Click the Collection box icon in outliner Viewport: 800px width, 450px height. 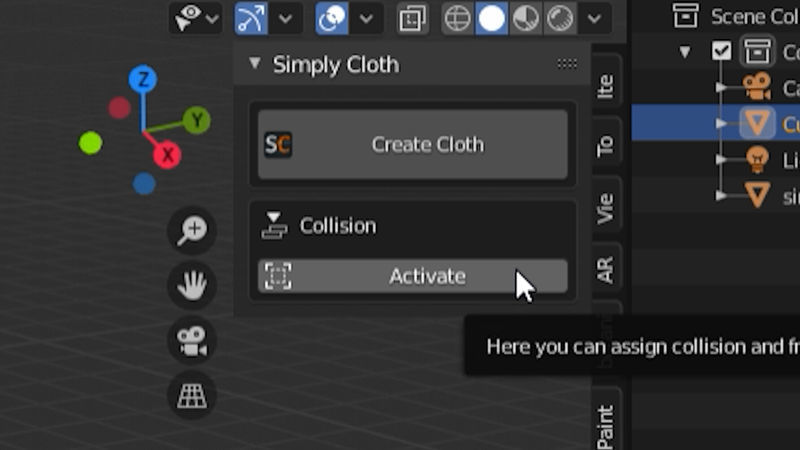757,51
